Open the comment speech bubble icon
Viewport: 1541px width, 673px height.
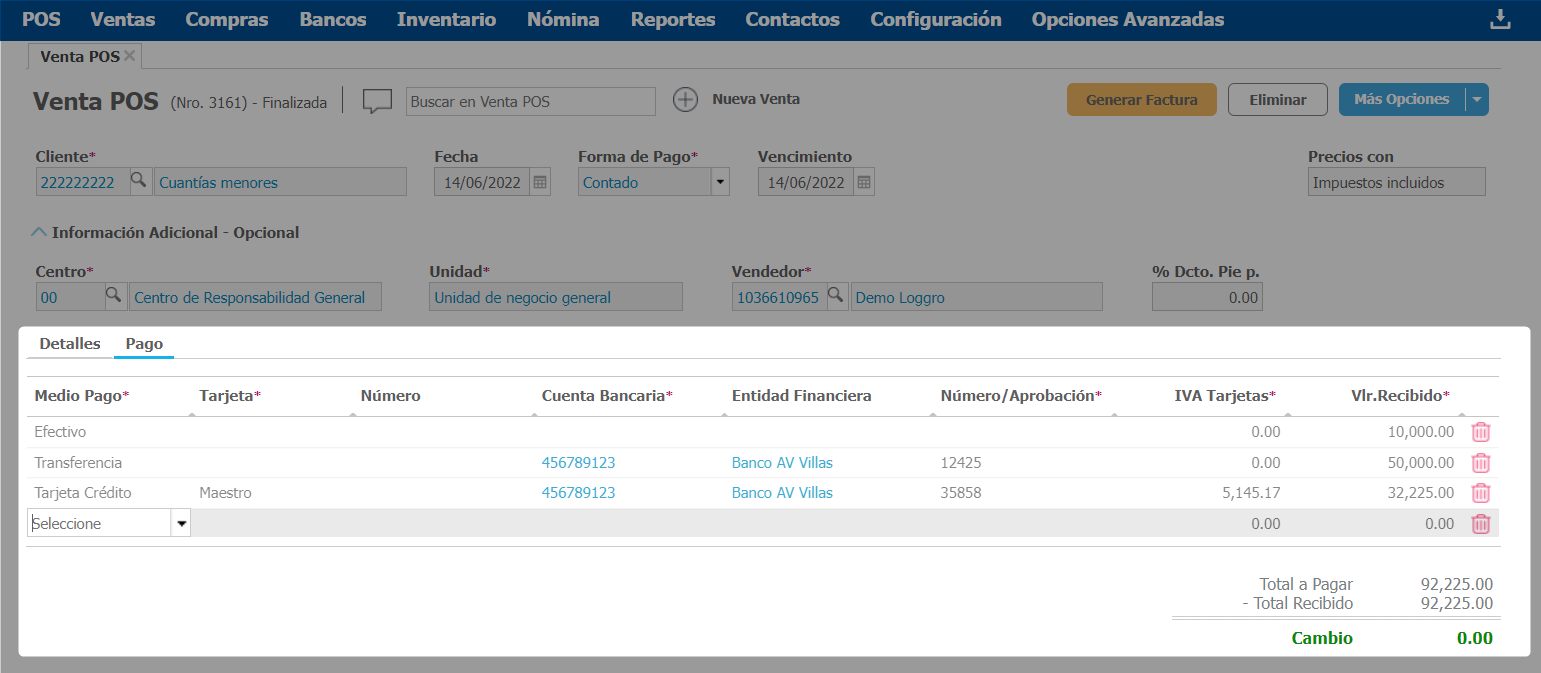pos(376,101)
